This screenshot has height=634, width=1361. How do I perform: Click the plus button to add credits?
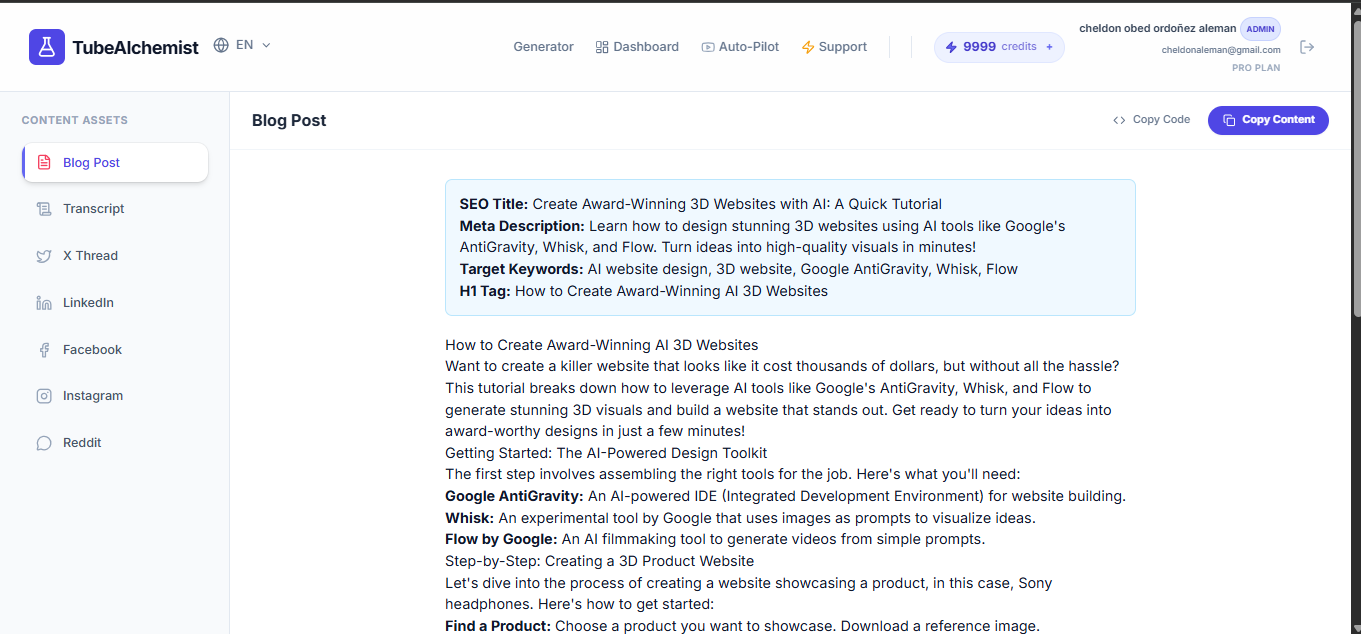[1048, 46]
